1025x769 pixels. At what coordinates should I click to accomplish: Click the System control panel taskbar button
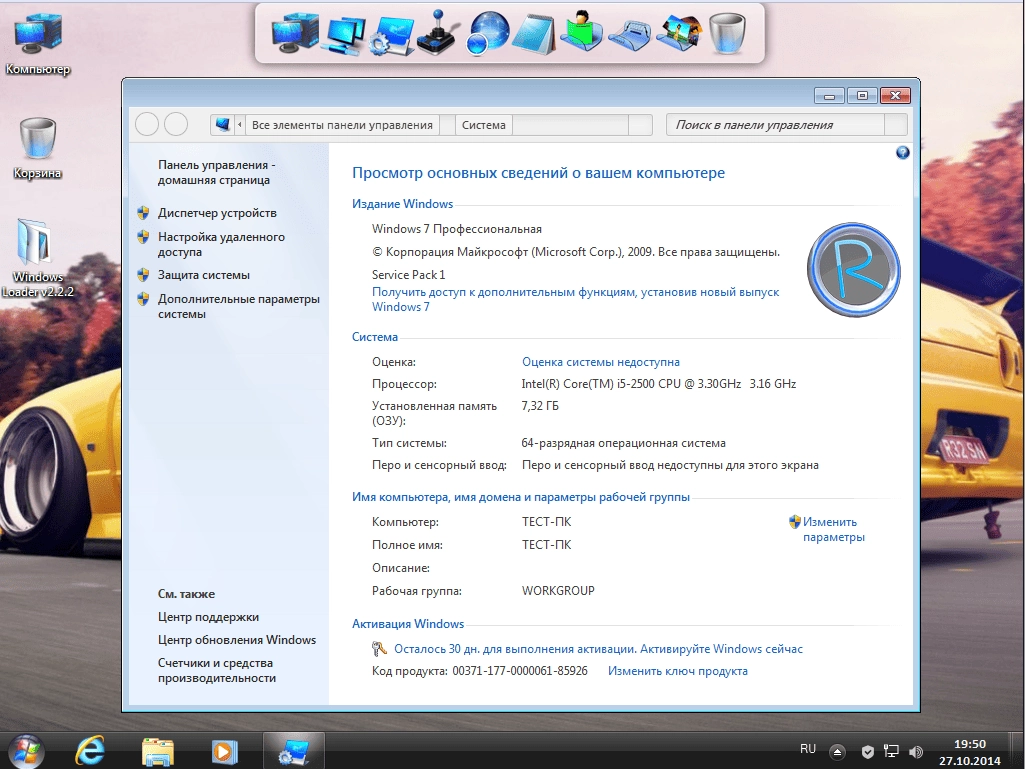click(294, 751)
